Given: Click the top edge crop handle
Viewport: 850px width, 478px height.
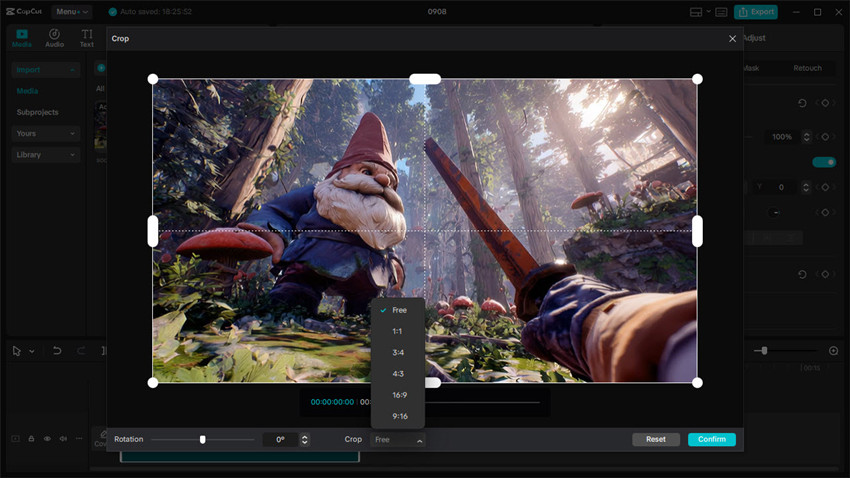Looking at the screenshot, I should click(425, 79).
